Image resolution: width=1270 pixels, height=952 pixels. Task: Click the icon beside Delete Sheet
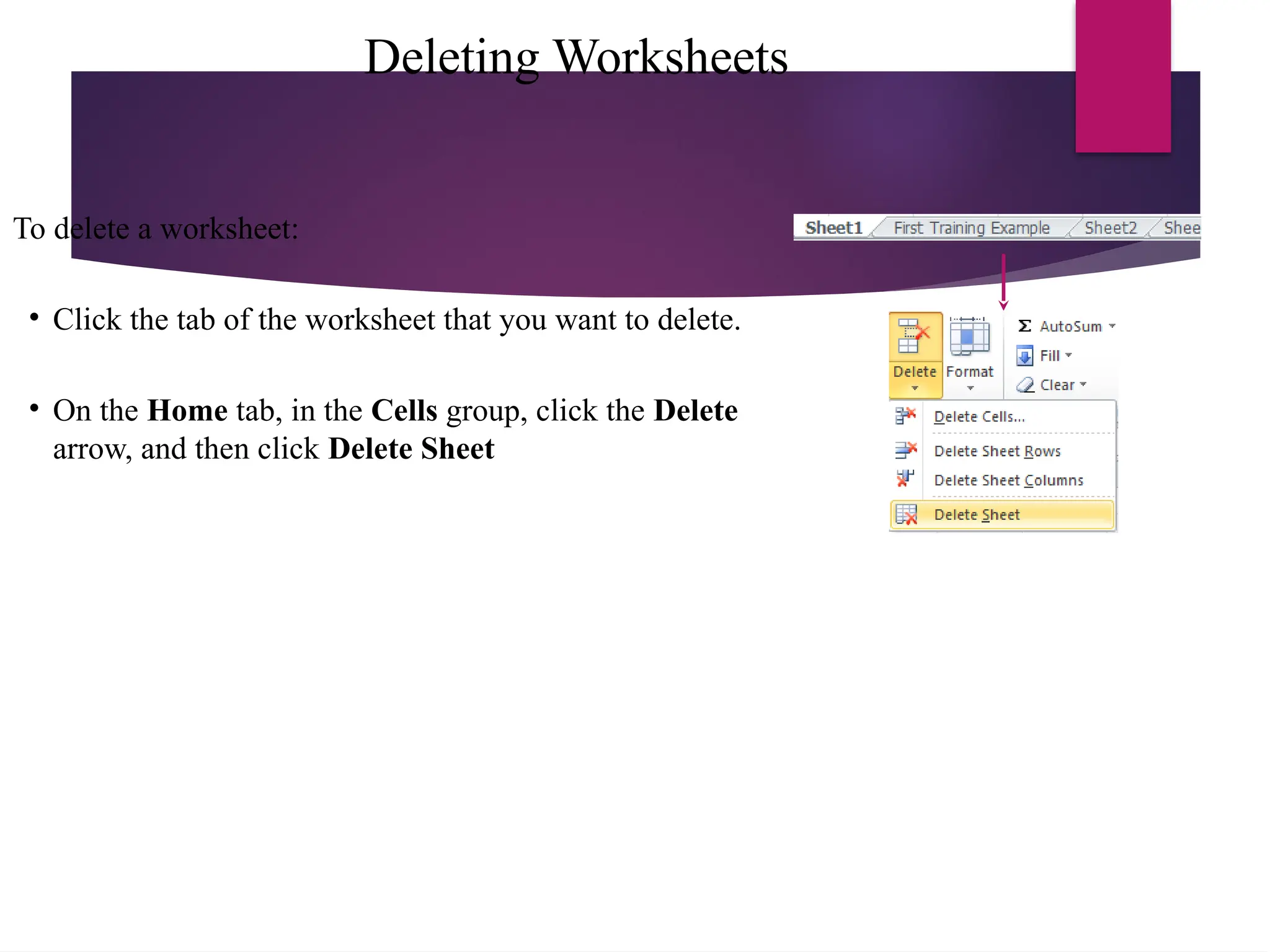click(x=906, y=514)
